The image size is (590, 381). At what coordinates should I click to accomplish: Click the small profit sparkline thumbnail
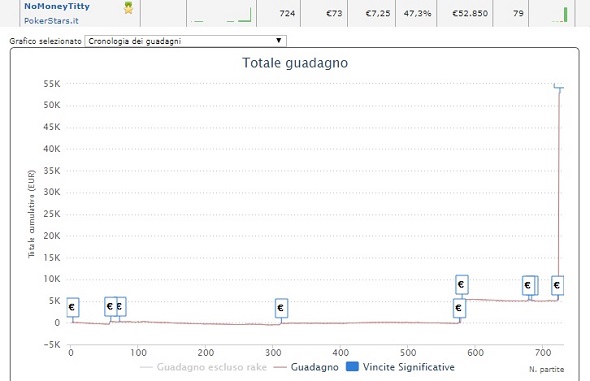[x=221, y=14]
